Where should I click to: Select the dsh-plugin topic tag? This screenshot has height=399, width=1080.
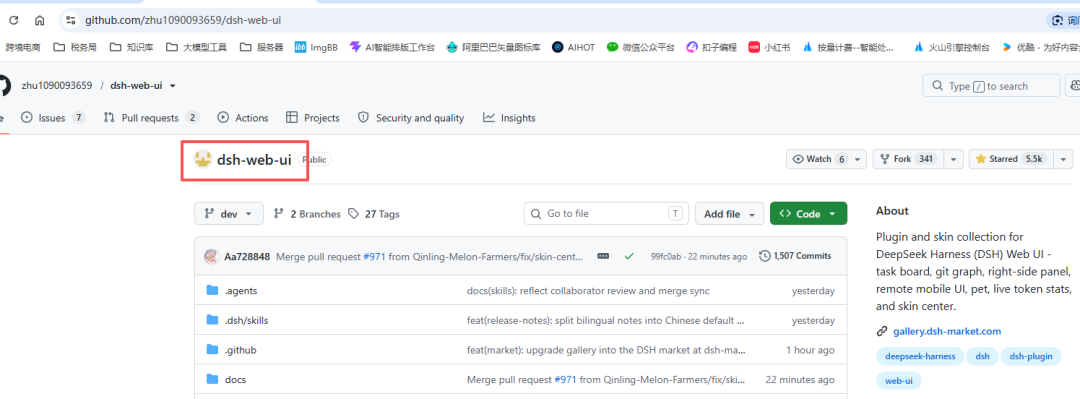click(1032, 356)
